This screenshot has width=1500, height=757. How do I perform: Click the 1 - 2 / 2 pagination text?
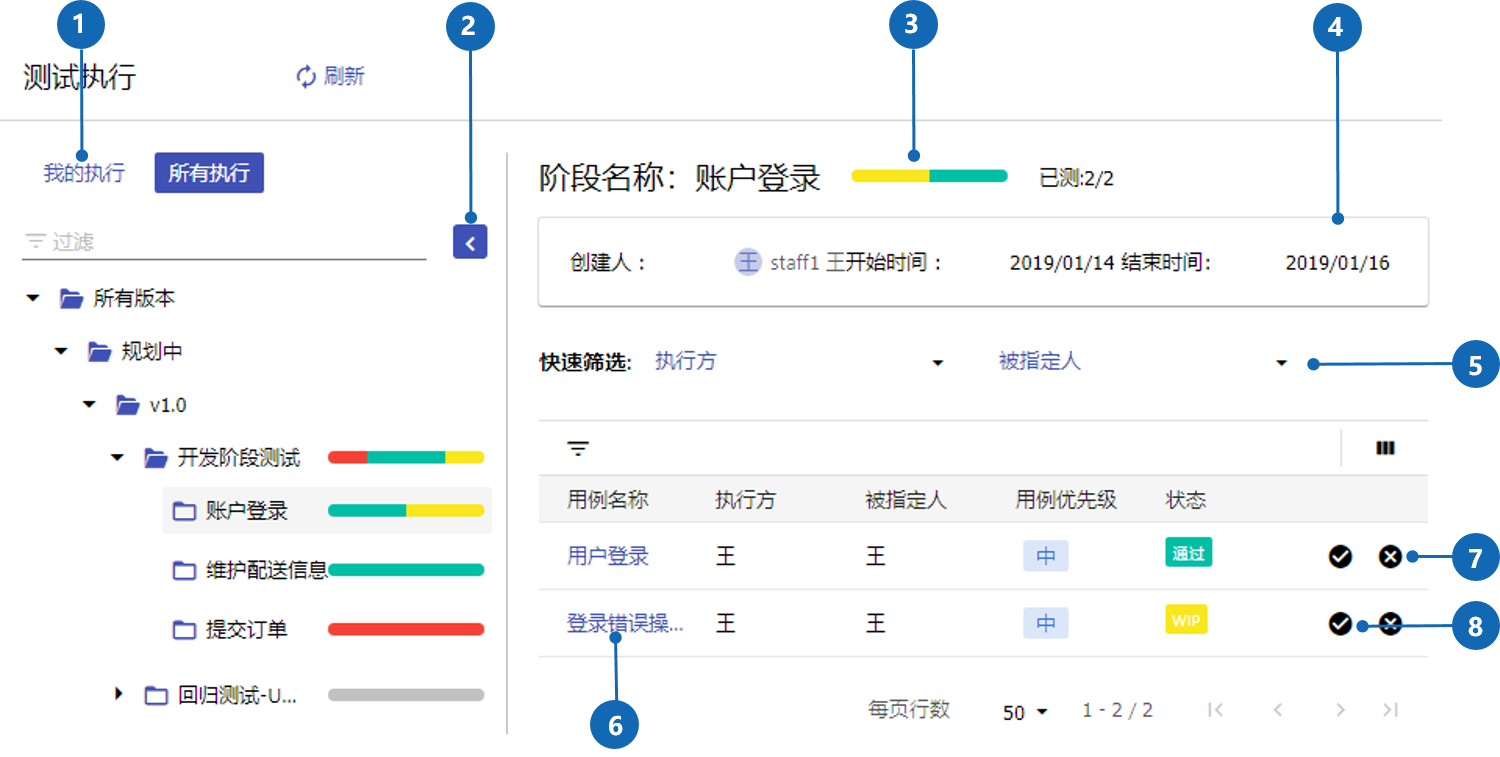pos(1117,710)
